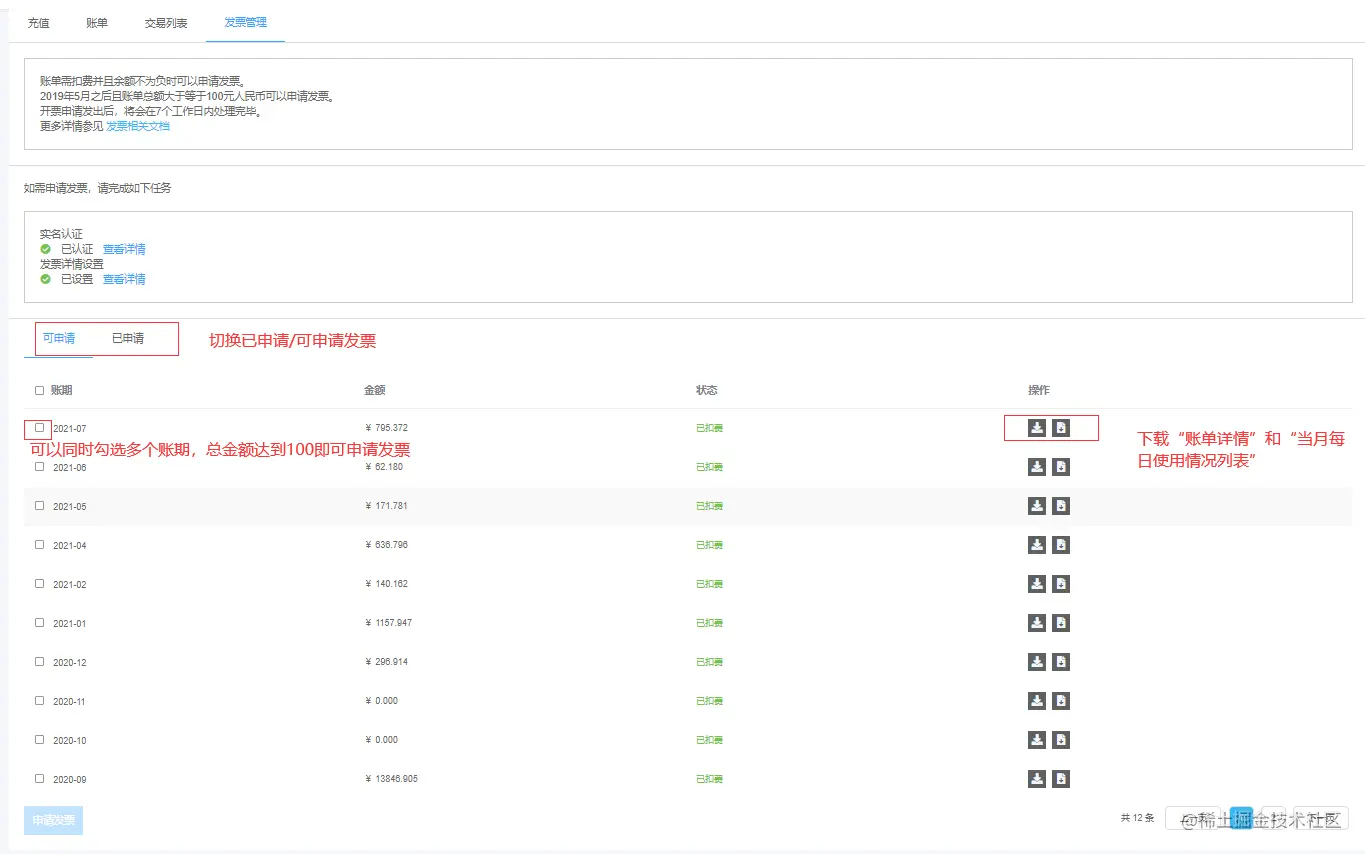1365x854 pixels.
Task: Click the 共 12 条 total count
Action: (x=1138, y=818)
